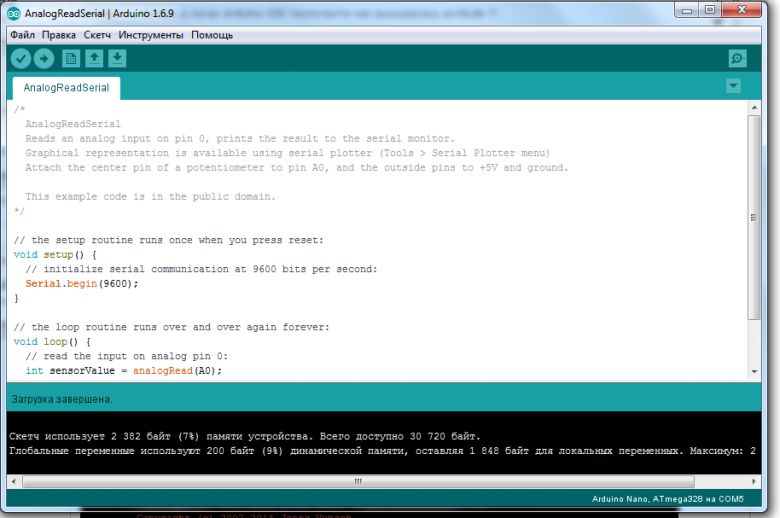This screenshot has width=780, height=518.
Task: Click the 'Attach the center pin of a potentiometer' comment line
Action: 296,168
